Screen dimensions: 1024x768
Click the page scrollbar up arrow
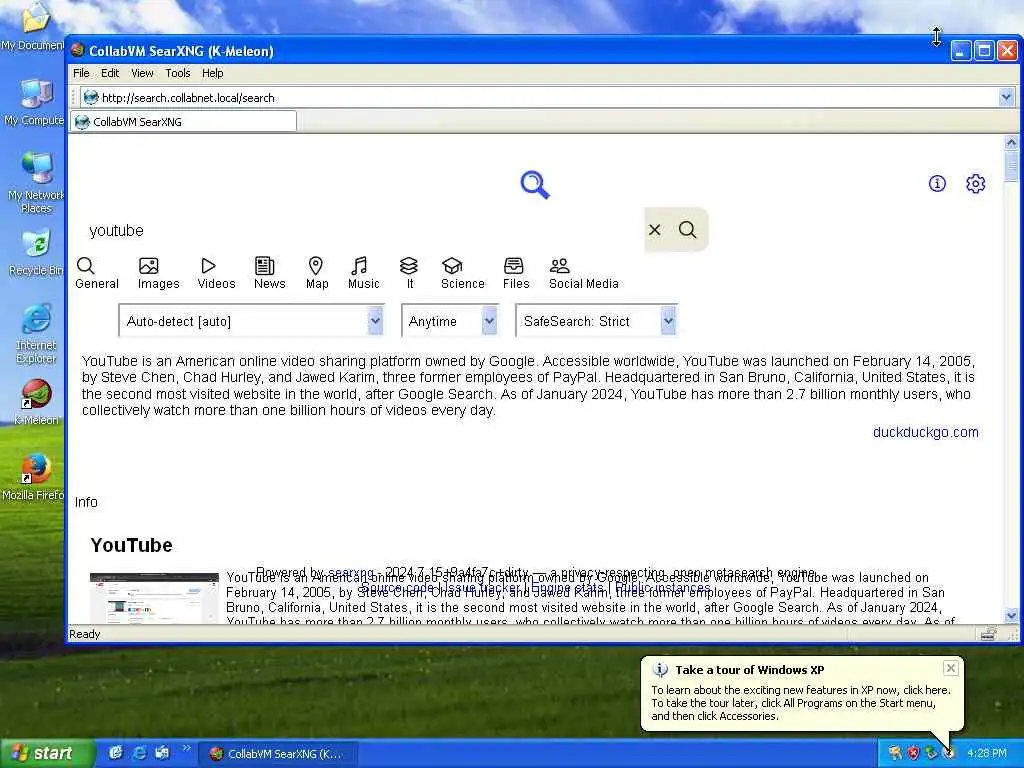click(1011, 142)
